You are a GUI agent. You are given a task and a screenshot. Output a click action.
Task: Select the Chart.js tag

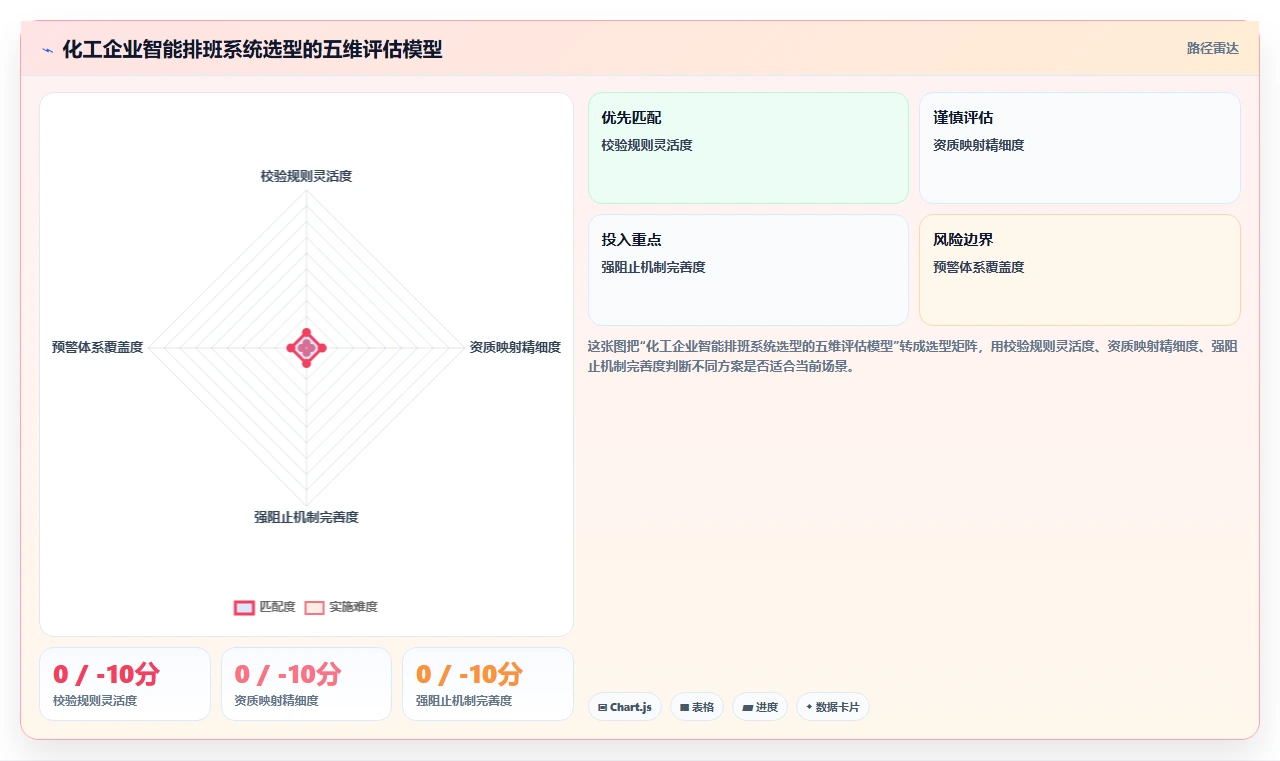click(624, 707)
